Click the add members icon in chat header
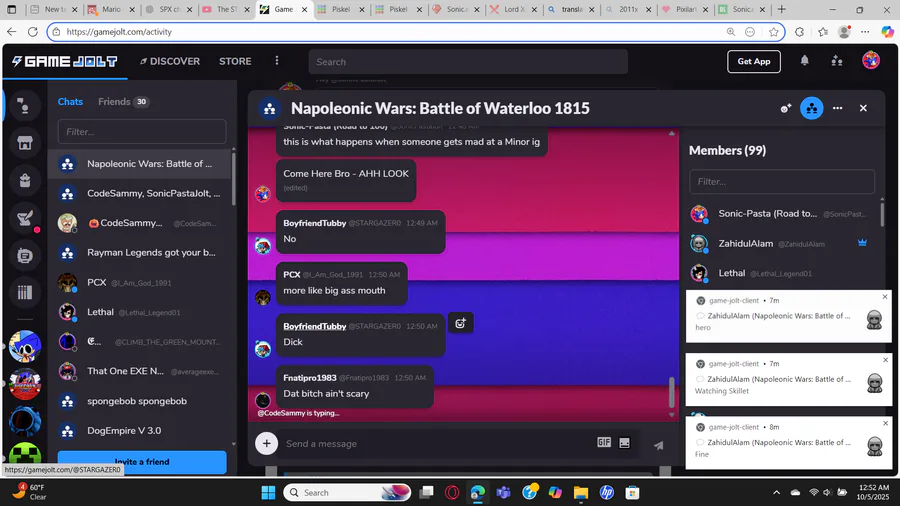The width and height of the screenshot is (900, 506). pyautogui.click(x=786, y=108)
